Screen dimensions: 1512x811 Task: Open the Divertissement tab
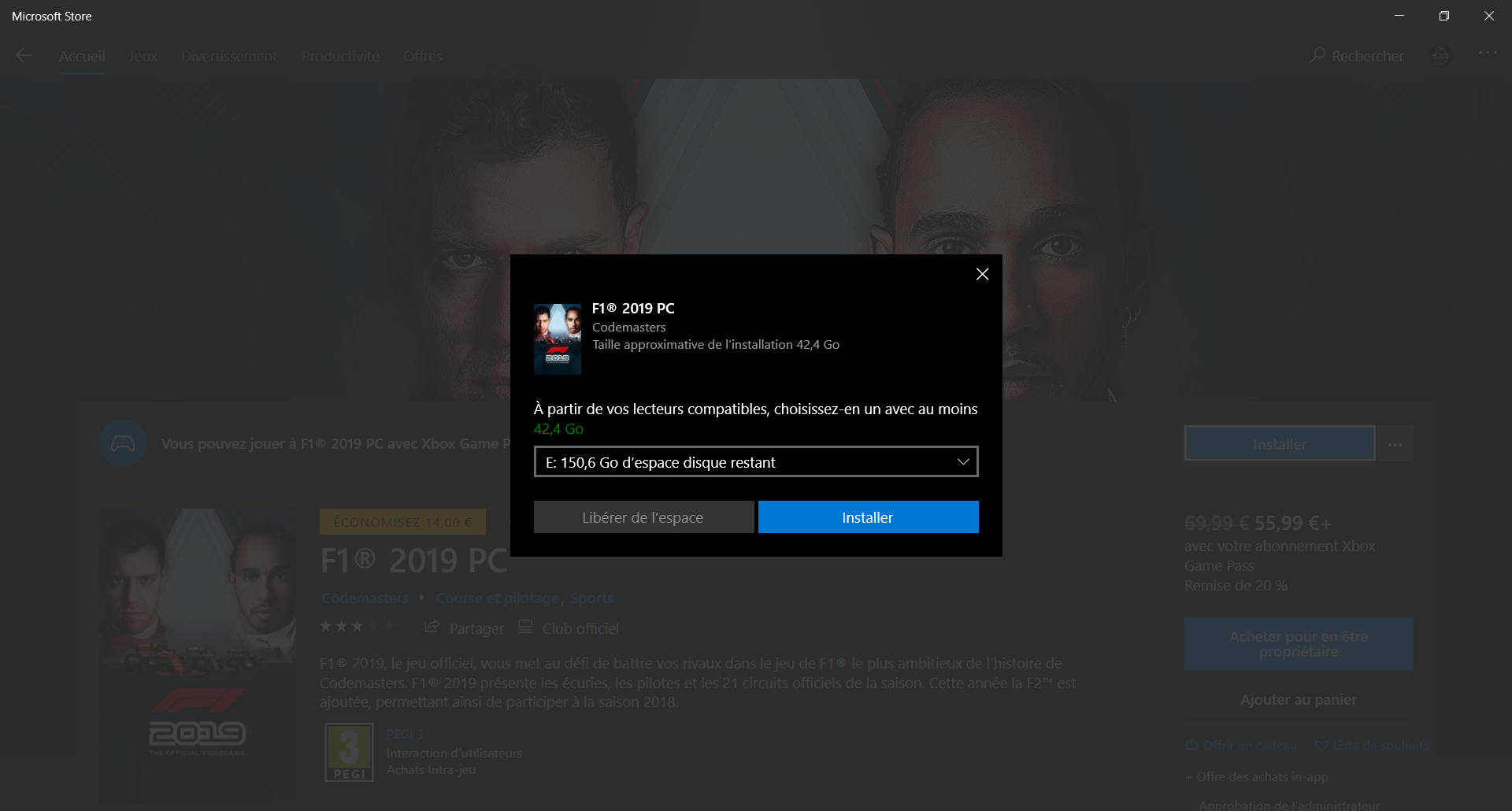point(229,57)
